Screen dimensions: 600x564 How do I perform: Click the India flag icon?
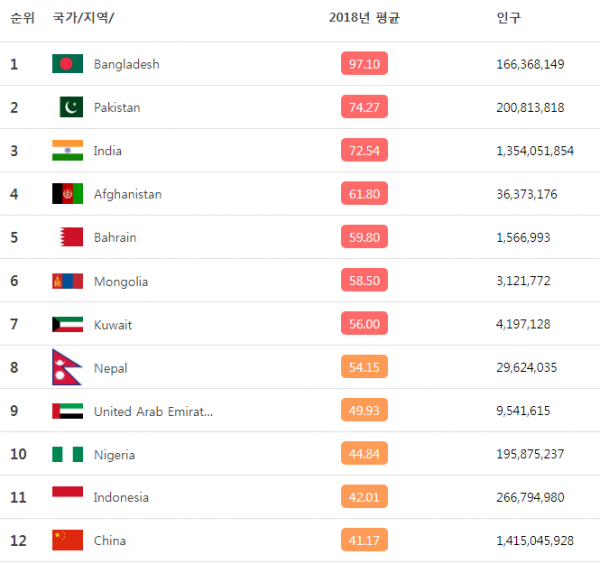pos(67,151)
